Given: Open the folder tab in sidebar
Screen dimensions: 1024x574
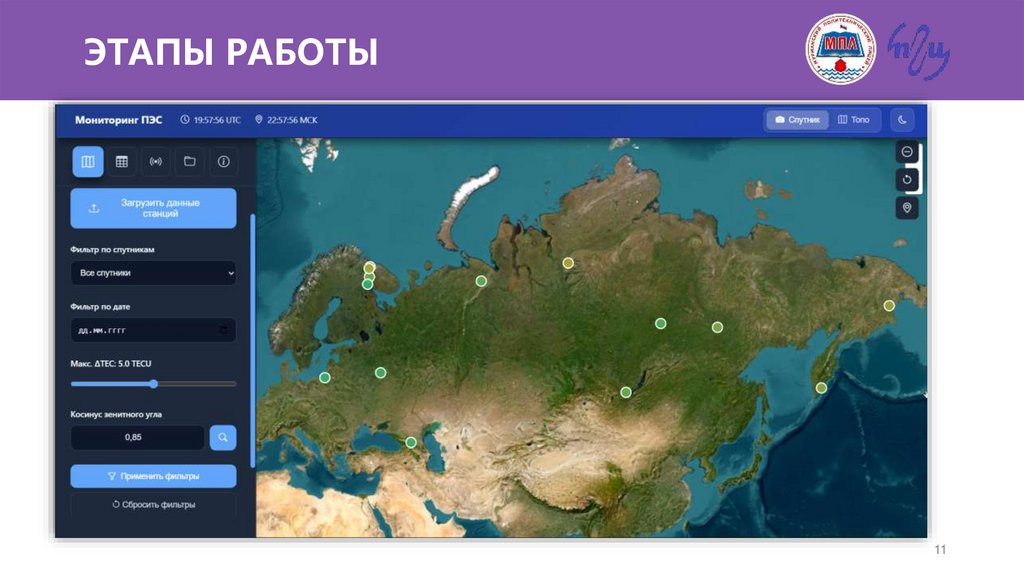Looking at the screenshot, I should (x=189, y=161).
